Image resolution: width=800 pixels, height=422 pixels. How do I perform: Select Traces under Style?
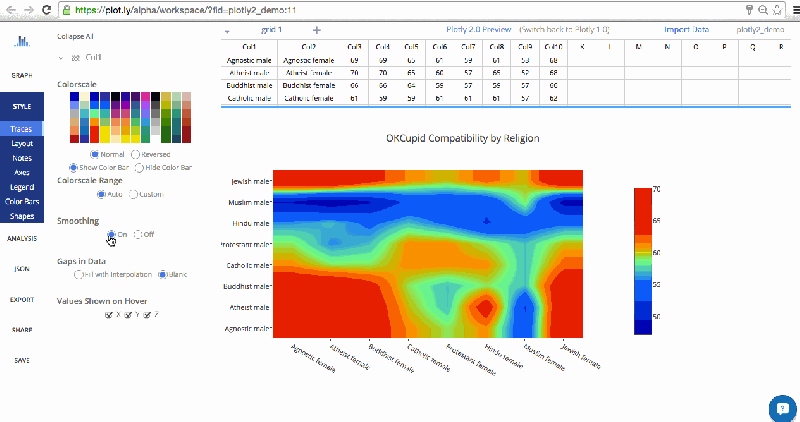point(21,129)
